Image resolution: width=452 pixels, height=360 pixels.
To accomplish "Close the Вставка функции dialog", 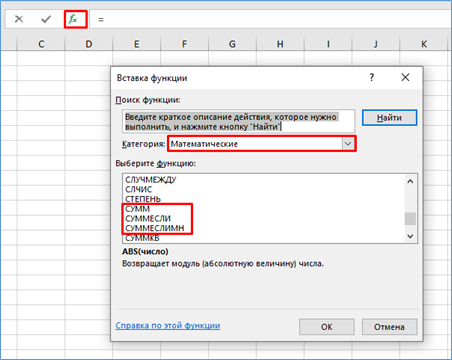I will (x=405, y=78).
